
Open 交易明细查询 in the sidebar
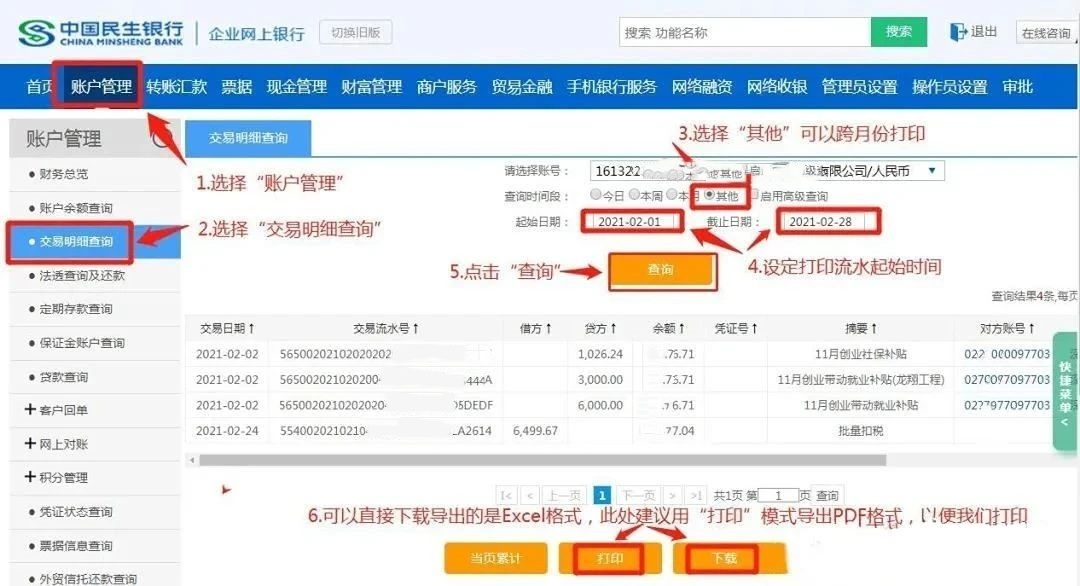76,241
